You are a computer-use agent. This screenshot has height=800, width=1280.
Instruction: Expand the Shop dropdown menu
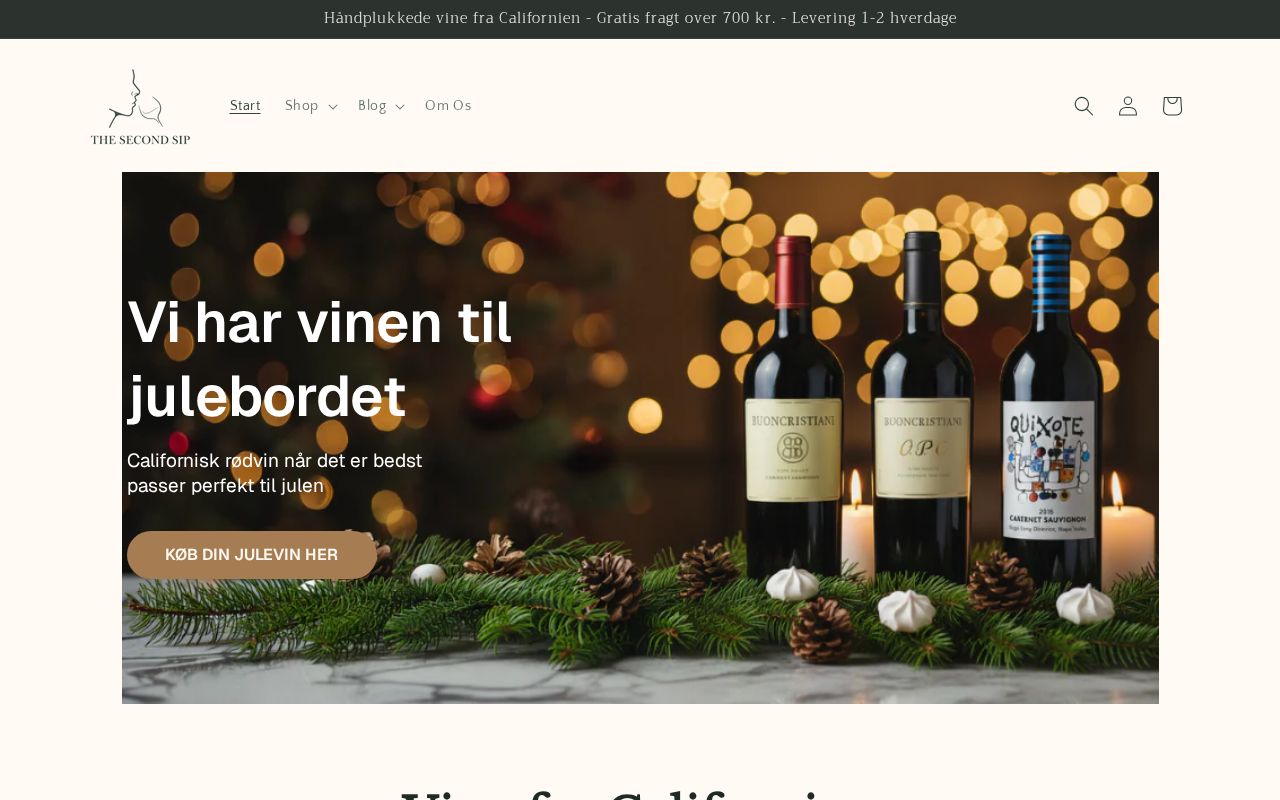311,106
